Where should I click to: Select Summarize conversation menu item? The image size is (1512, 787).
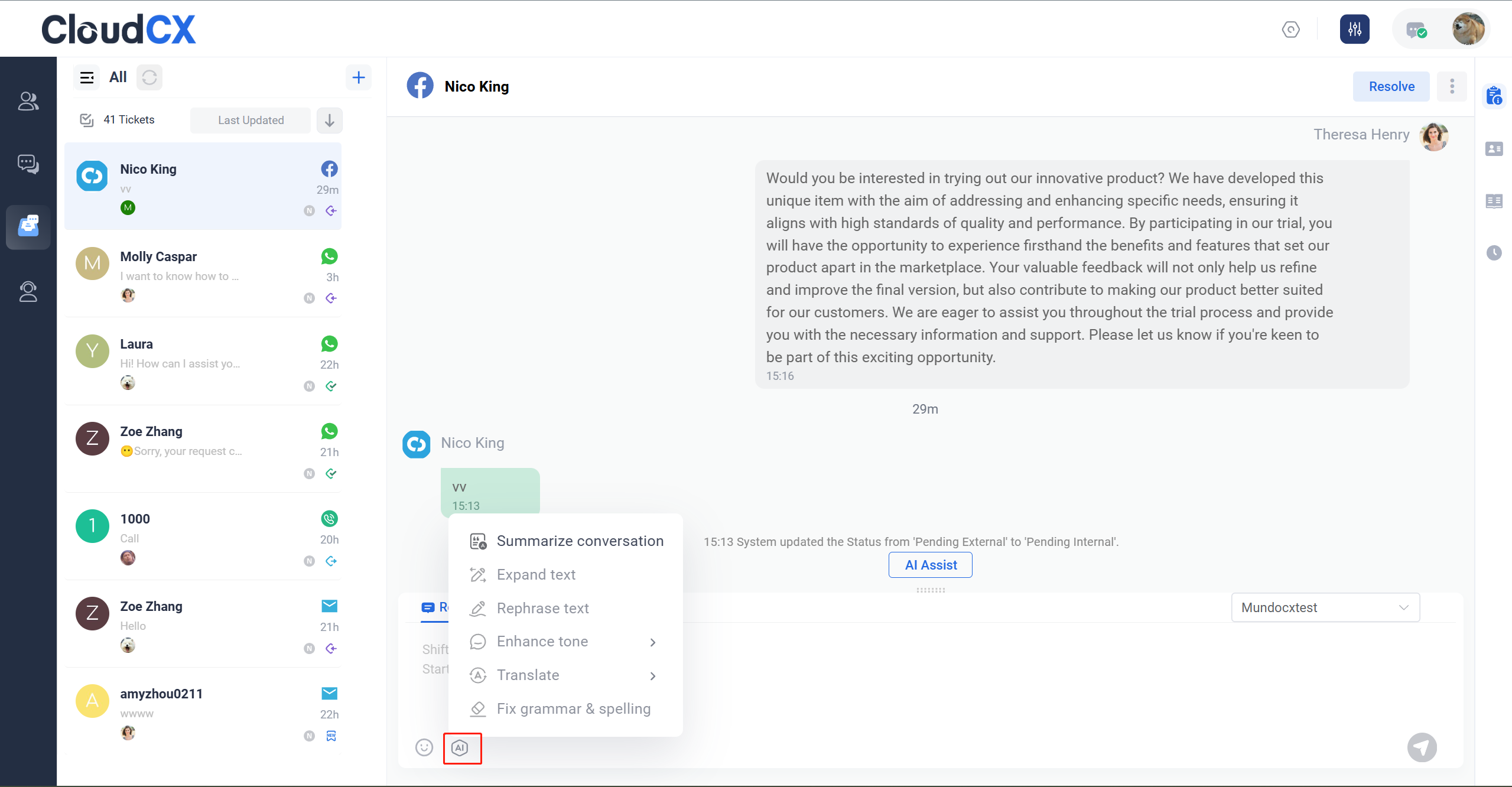[x=567, y=541]
